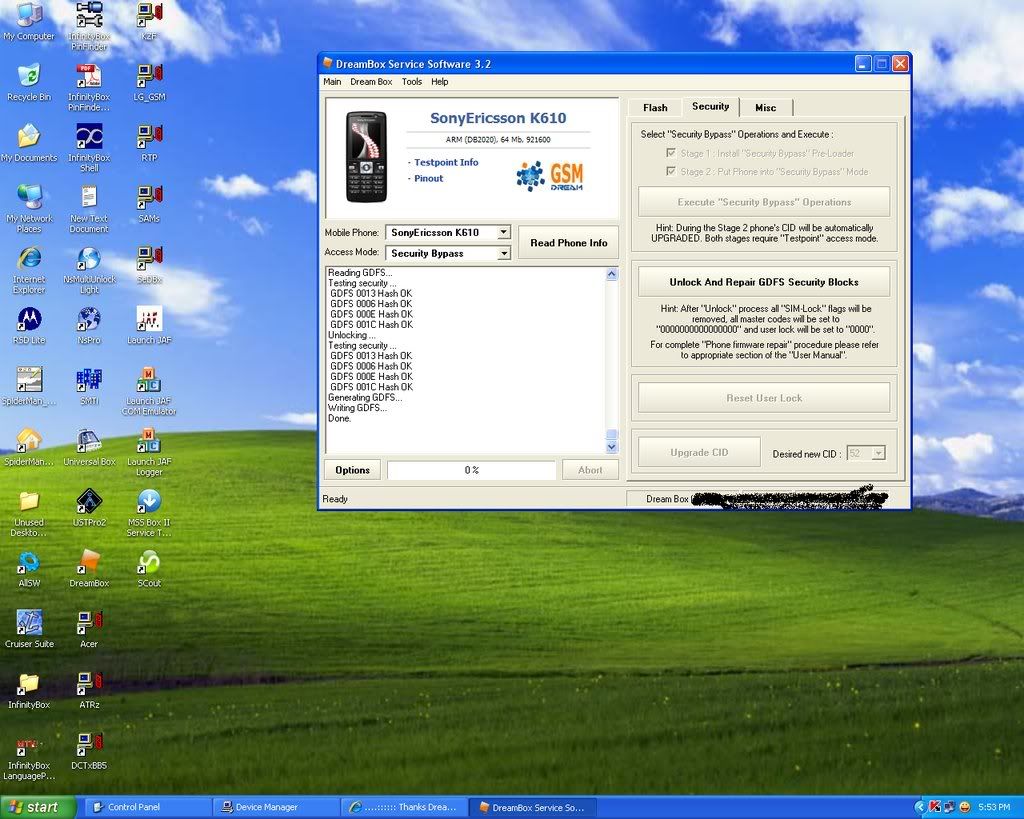Image resolution: width=1024 pixels, height=819 pixels.
Task: Select the My Network Places icon
Action: pyautogui.click(x=29, y=208)
